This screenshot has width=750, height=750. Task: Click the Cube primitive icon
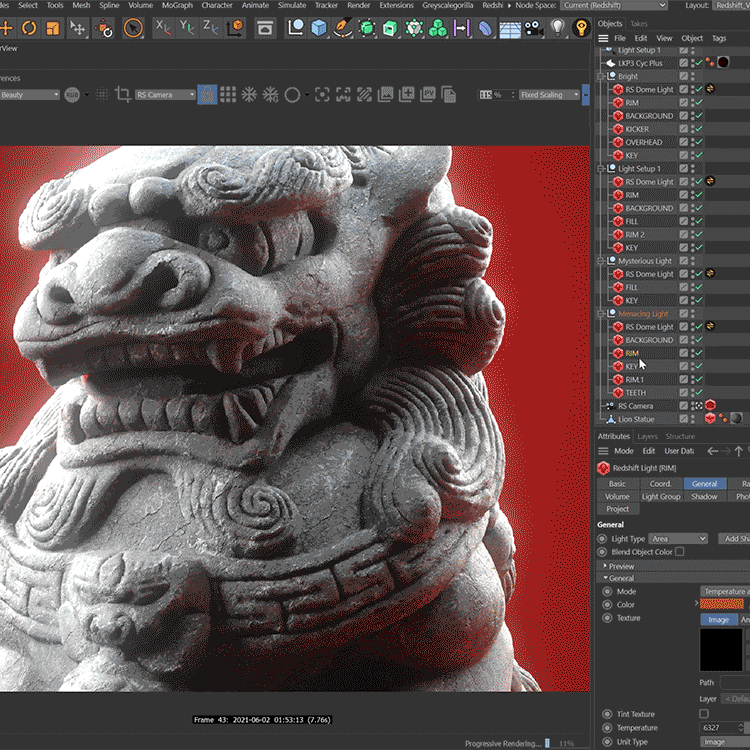pyautogui.click(x=317, y=28)
